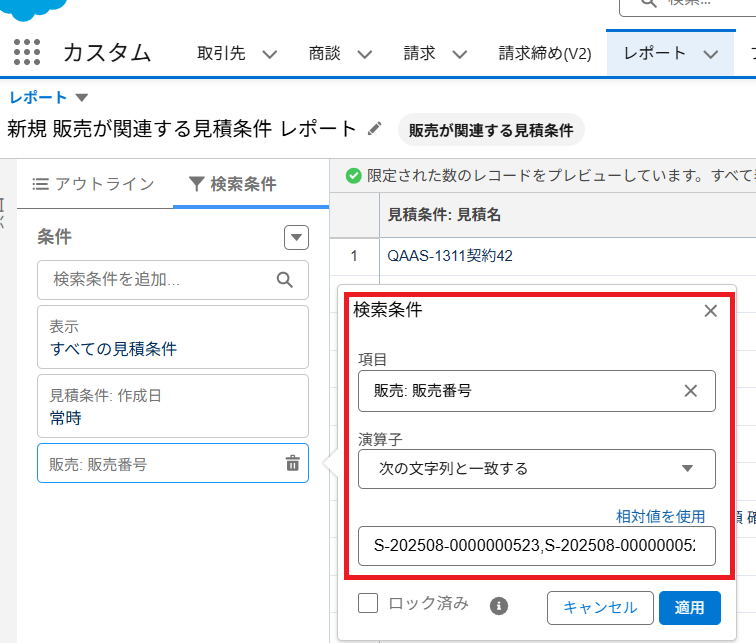
Task: Expand the 商談 tab menu chevron
Action: point(364,54)
